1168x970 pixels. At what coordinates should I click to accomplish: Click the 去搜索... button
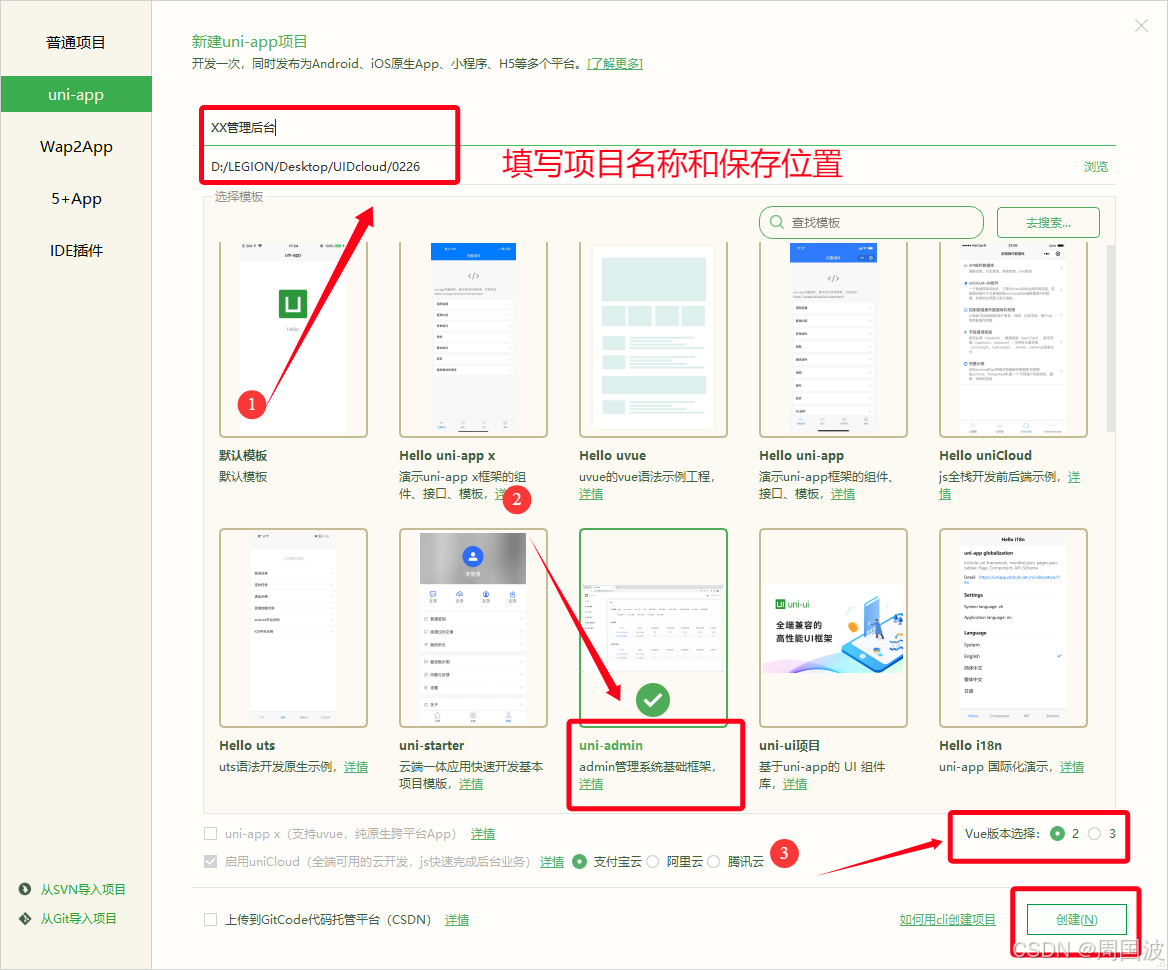click(1048, 223)
